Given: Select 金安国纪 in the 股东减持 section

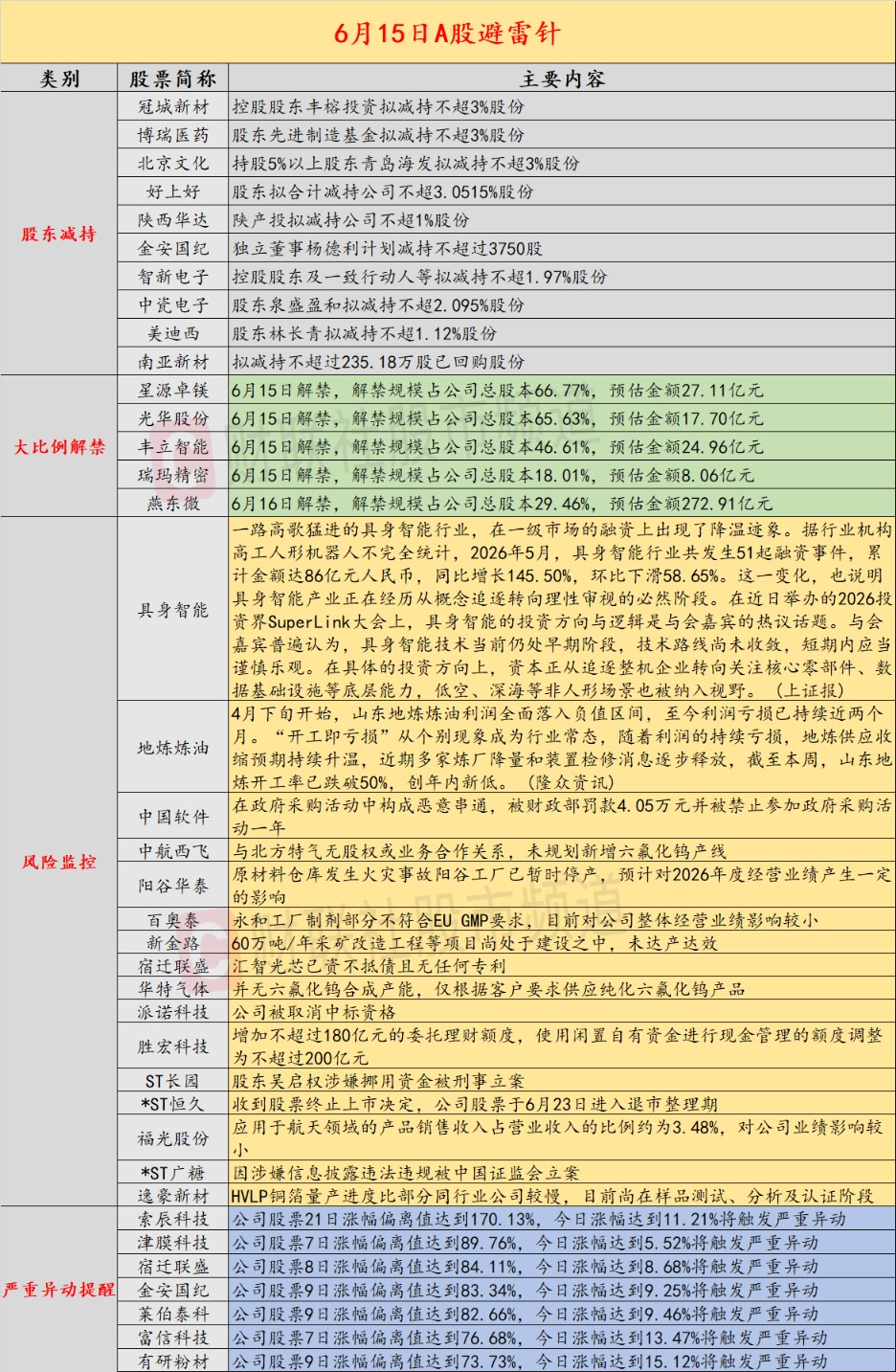Looking at the screenshot, I should (173, 248).
